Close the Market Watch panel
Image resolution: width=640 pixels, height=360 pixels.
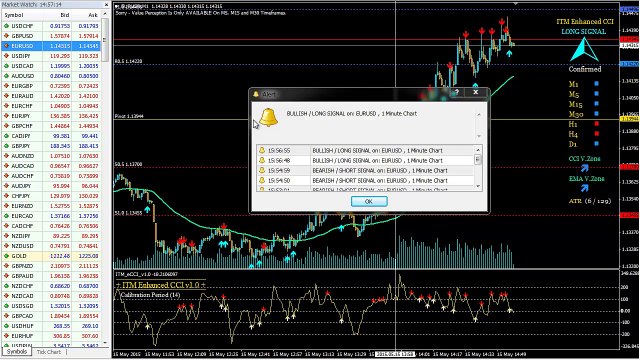click(106, 4)
